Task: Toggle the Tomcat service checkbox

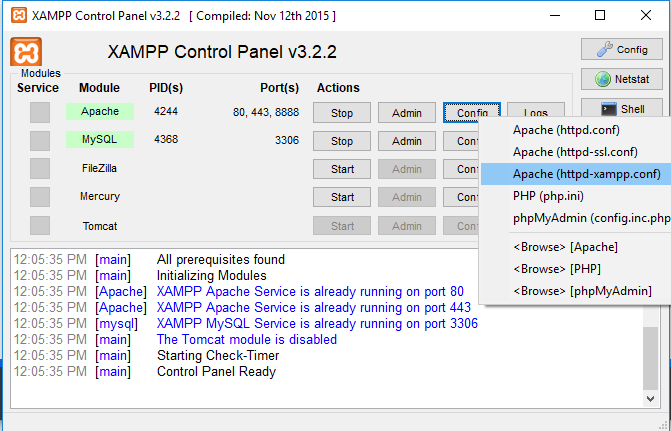Action: (40, 226)
